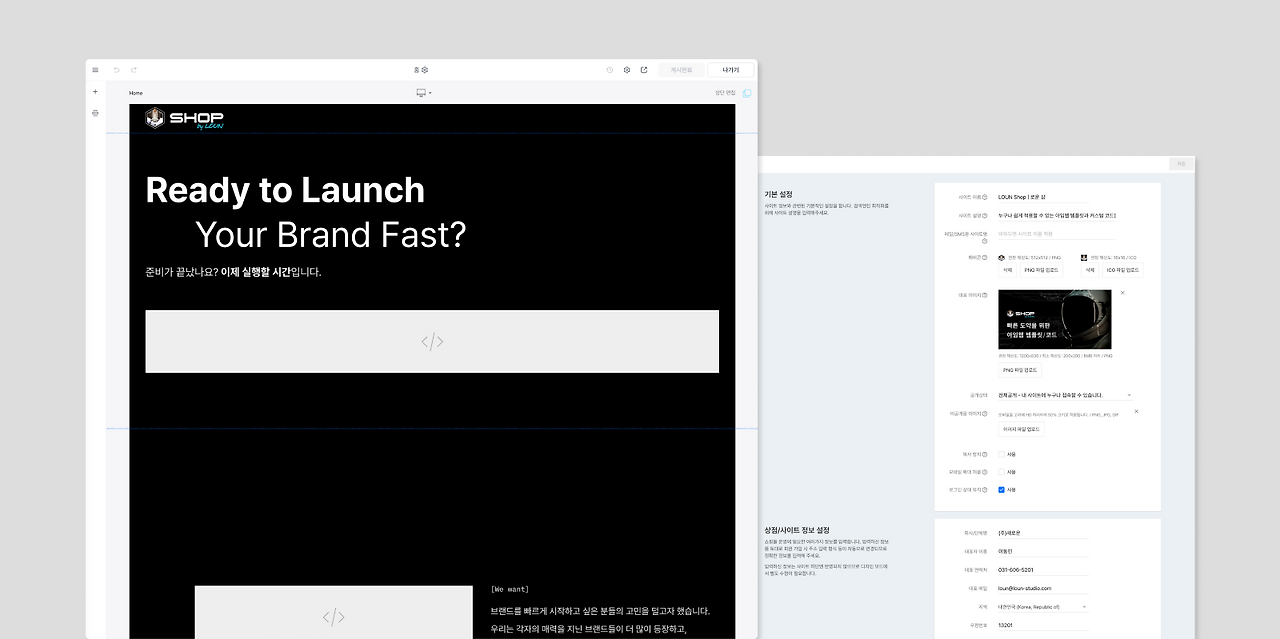Click the 이미지 파일 업로드 button

1021,429
